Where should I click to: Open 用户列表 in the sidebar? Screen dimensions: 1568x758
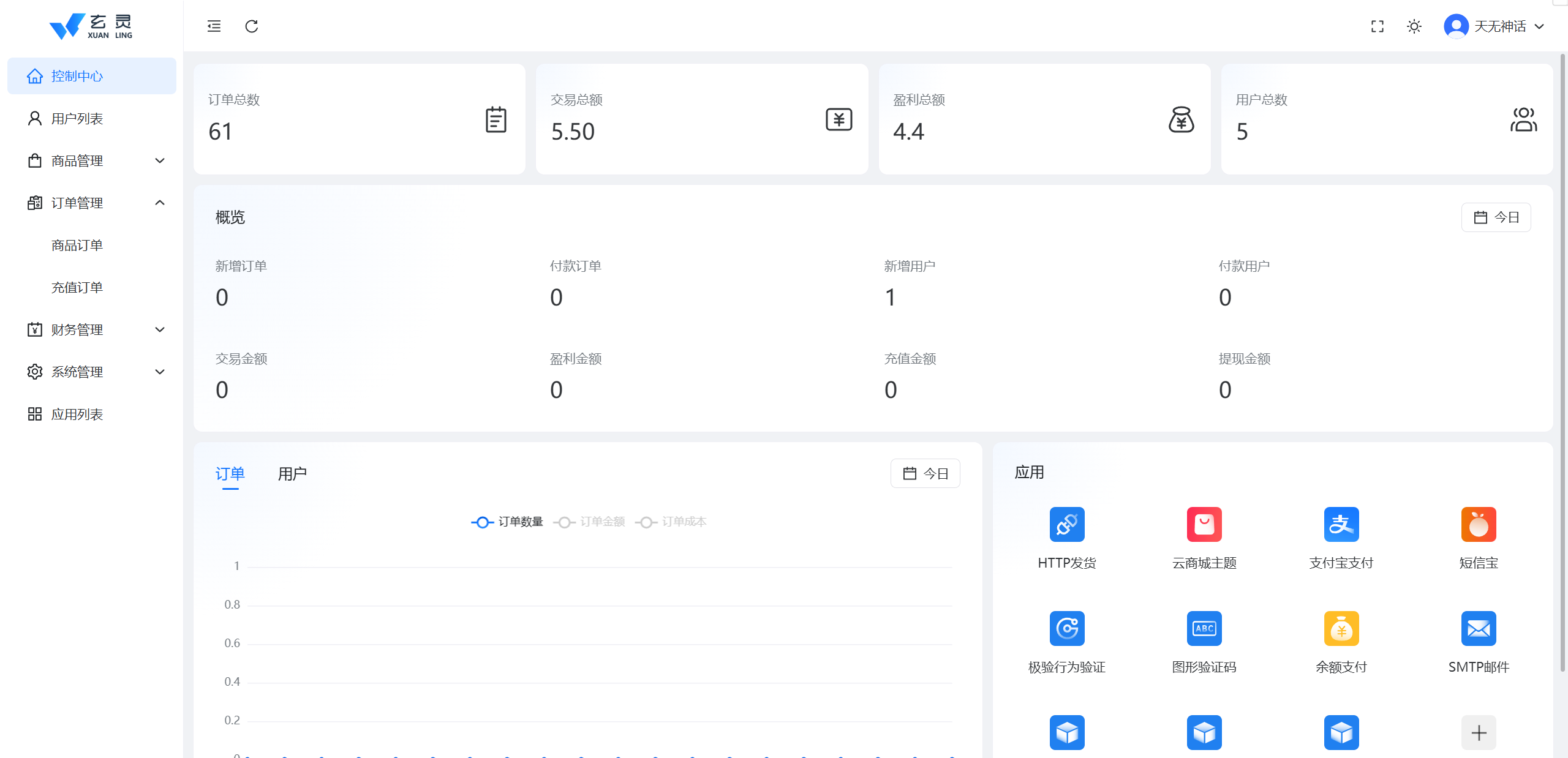click(77, 119)
